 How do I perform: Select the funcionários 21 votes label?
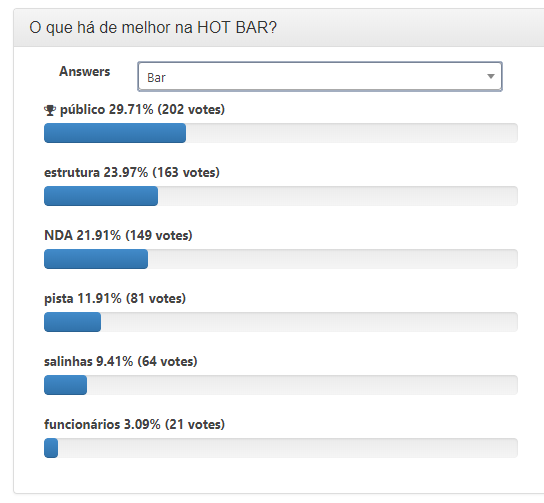(134, 425)
